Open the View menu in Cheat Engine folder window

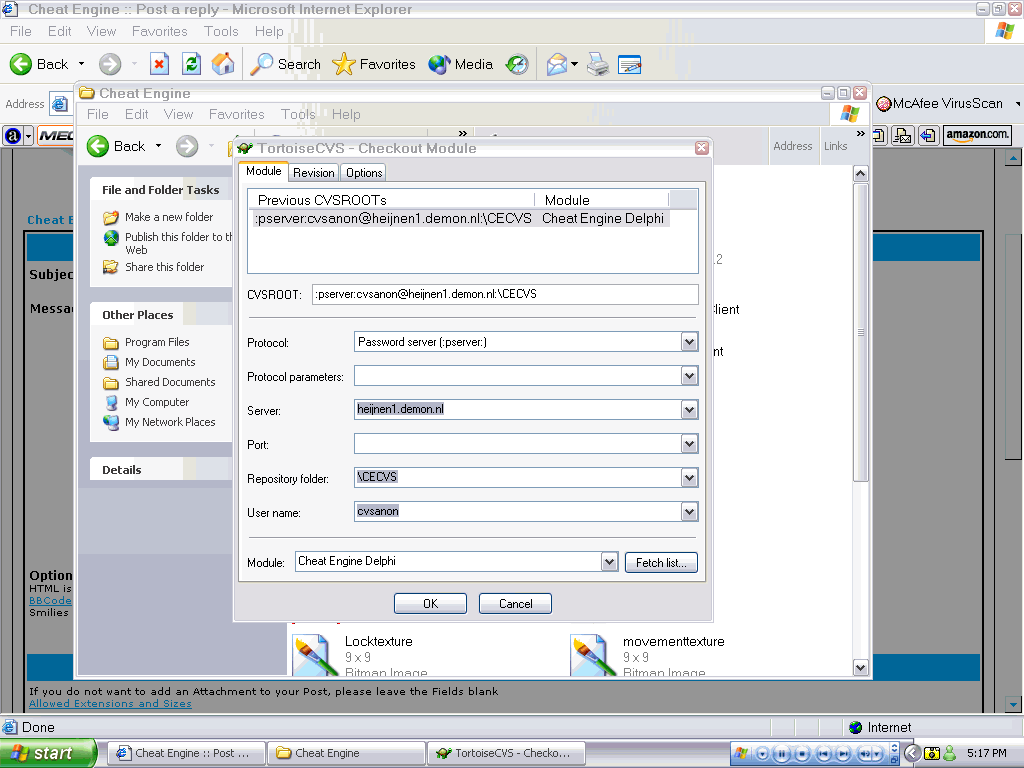tap(178, 114)
